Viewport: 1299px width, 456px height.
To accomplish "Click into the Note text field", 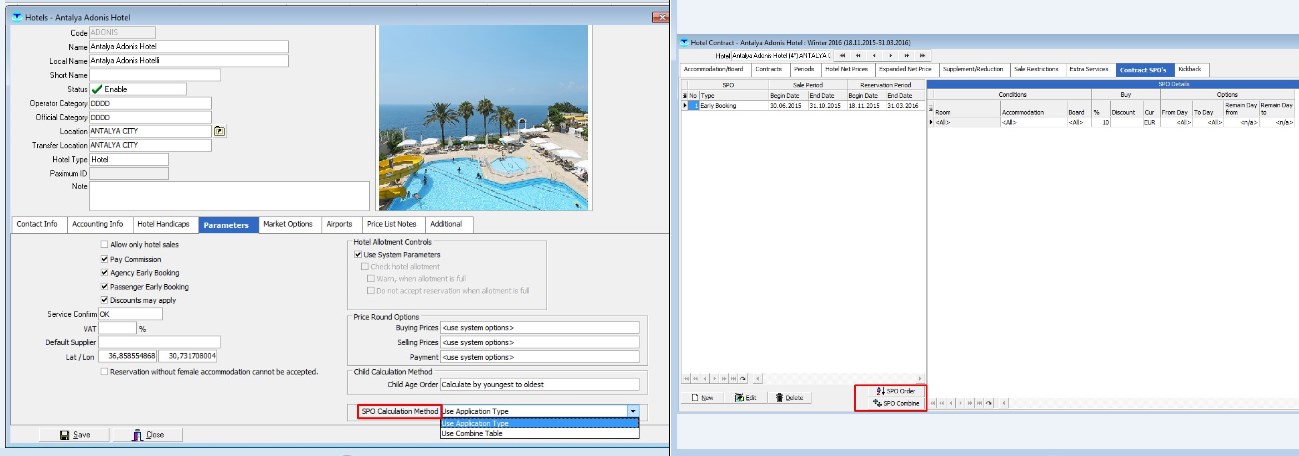I will point(229,196).
